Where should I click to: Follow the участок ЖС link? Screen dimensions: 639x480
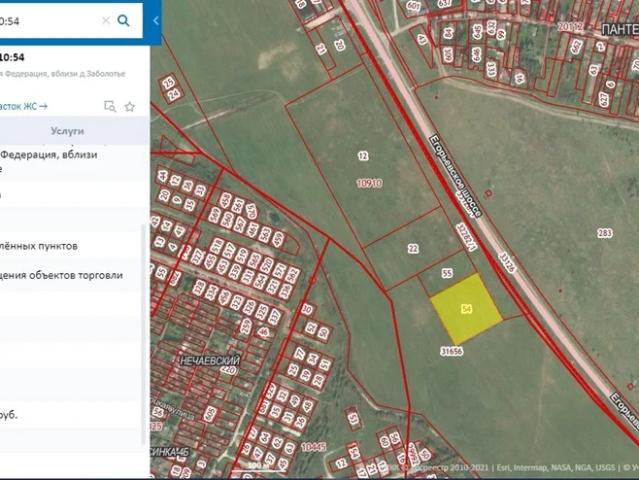(x=24, y=106)
